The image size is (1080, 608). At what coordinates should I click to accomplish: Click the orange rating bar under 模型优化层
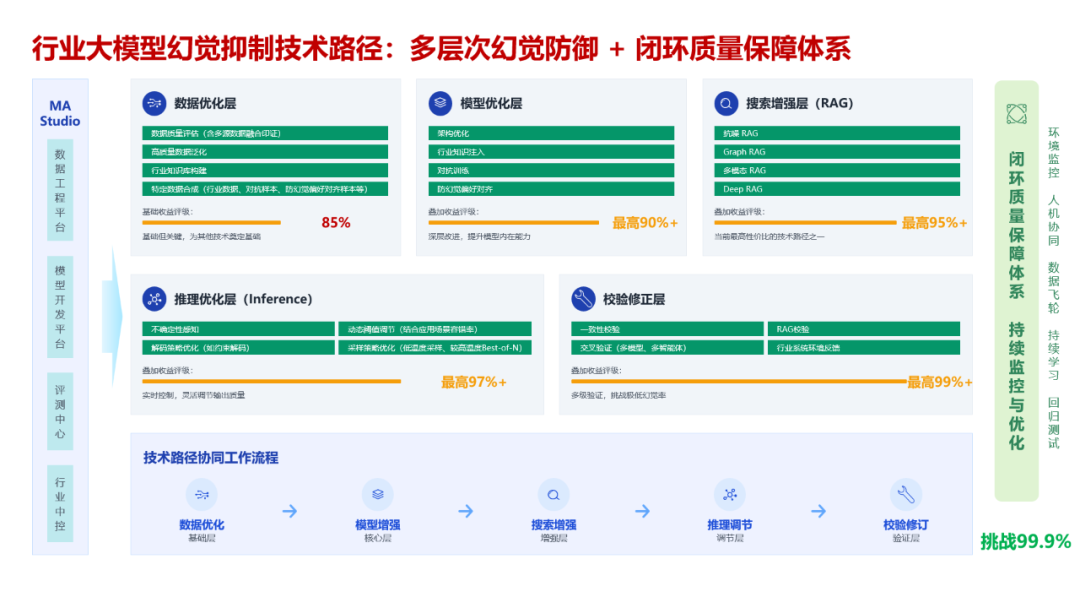click(x=514, y=222)
